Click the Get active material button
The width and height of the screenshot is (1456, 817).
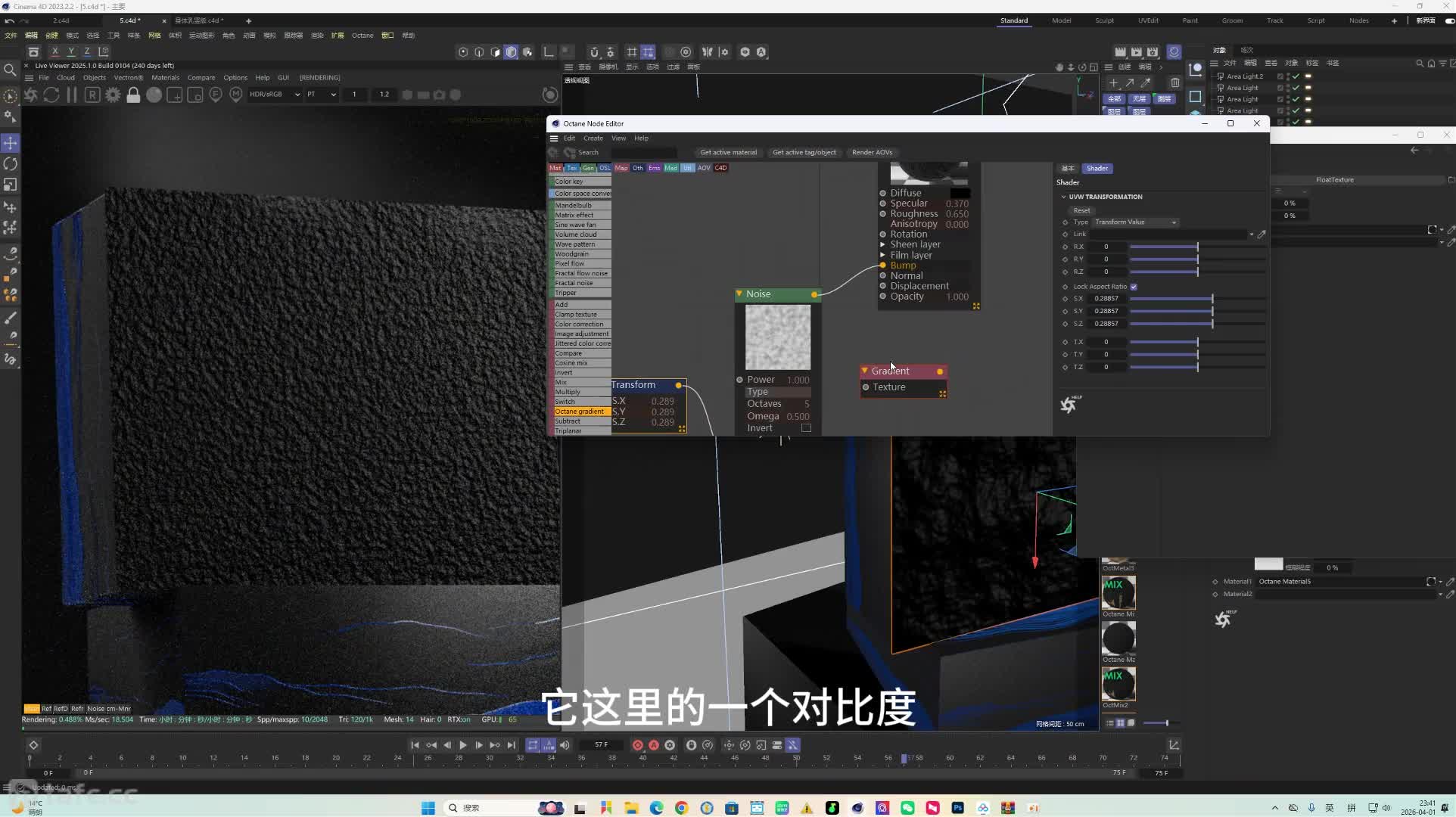click(x=728, y=152)
